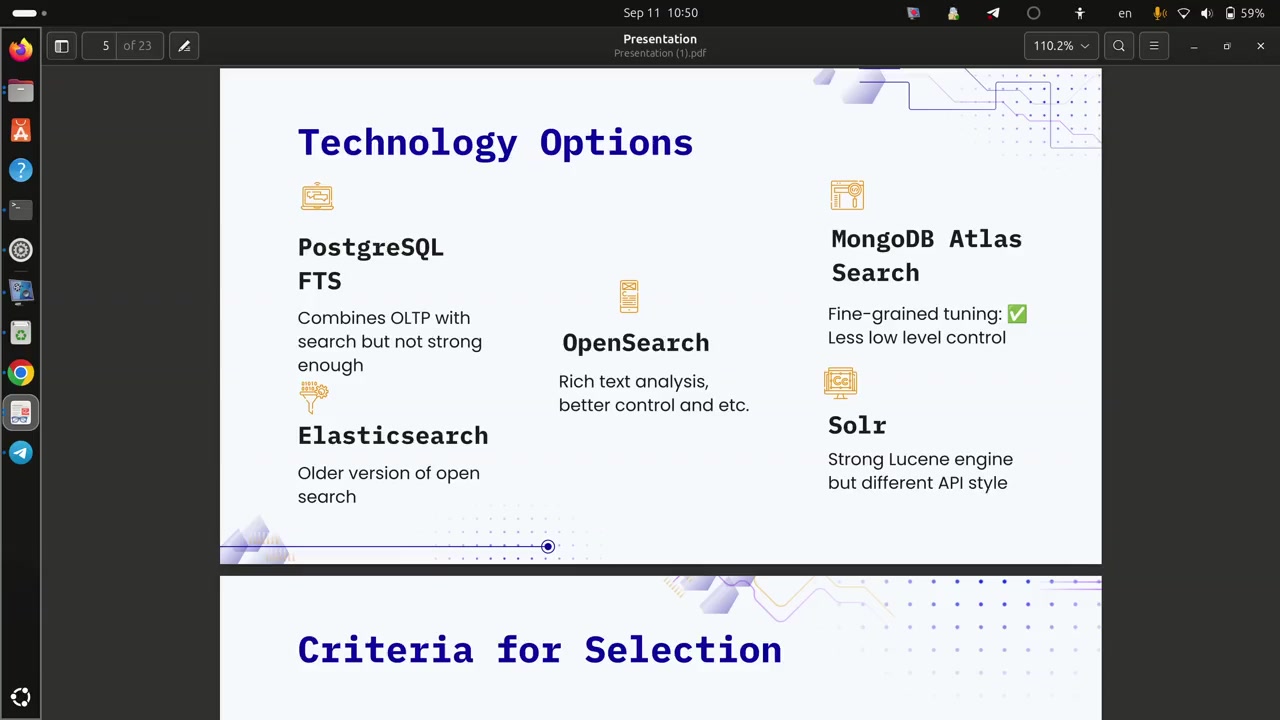Click the orange microphone indicator
The width and height of the screenshot is (1280, 720).
coord(1160,13)
